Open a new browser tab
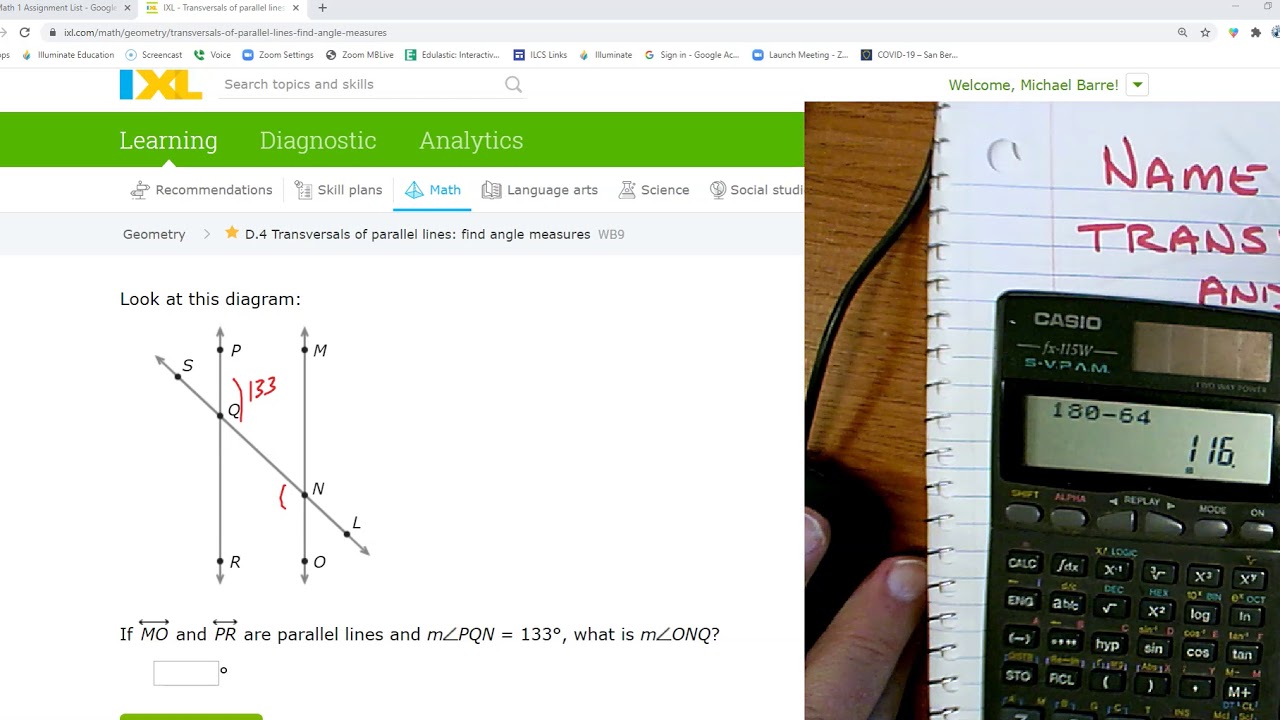 (322, 8)
